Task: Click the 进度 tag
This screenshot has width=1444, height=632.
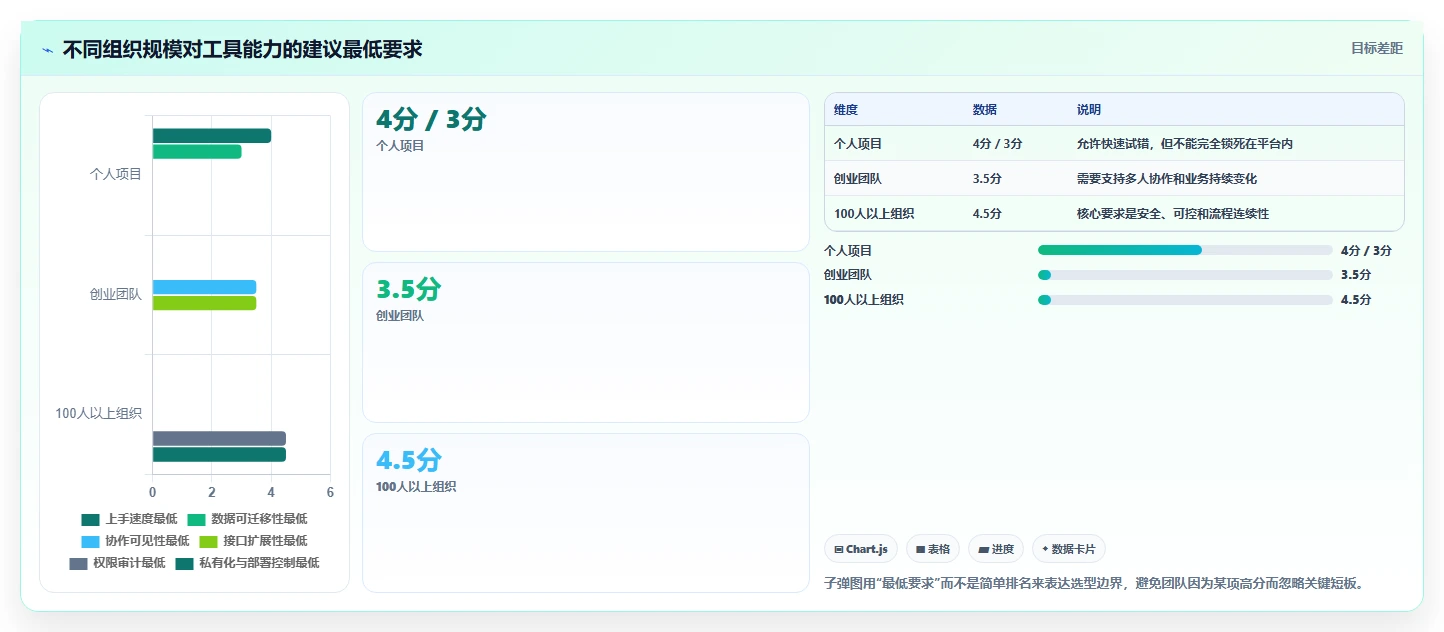Action: point(996,549)
